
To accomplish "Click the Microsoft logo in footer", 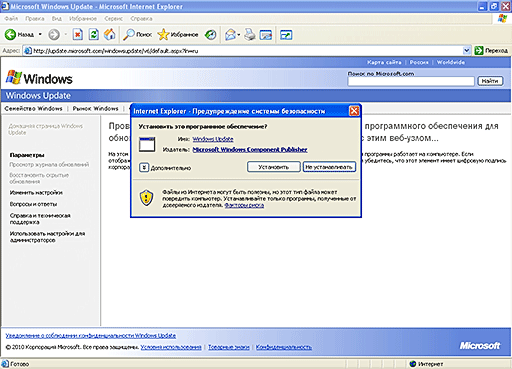I will [480, 346].
